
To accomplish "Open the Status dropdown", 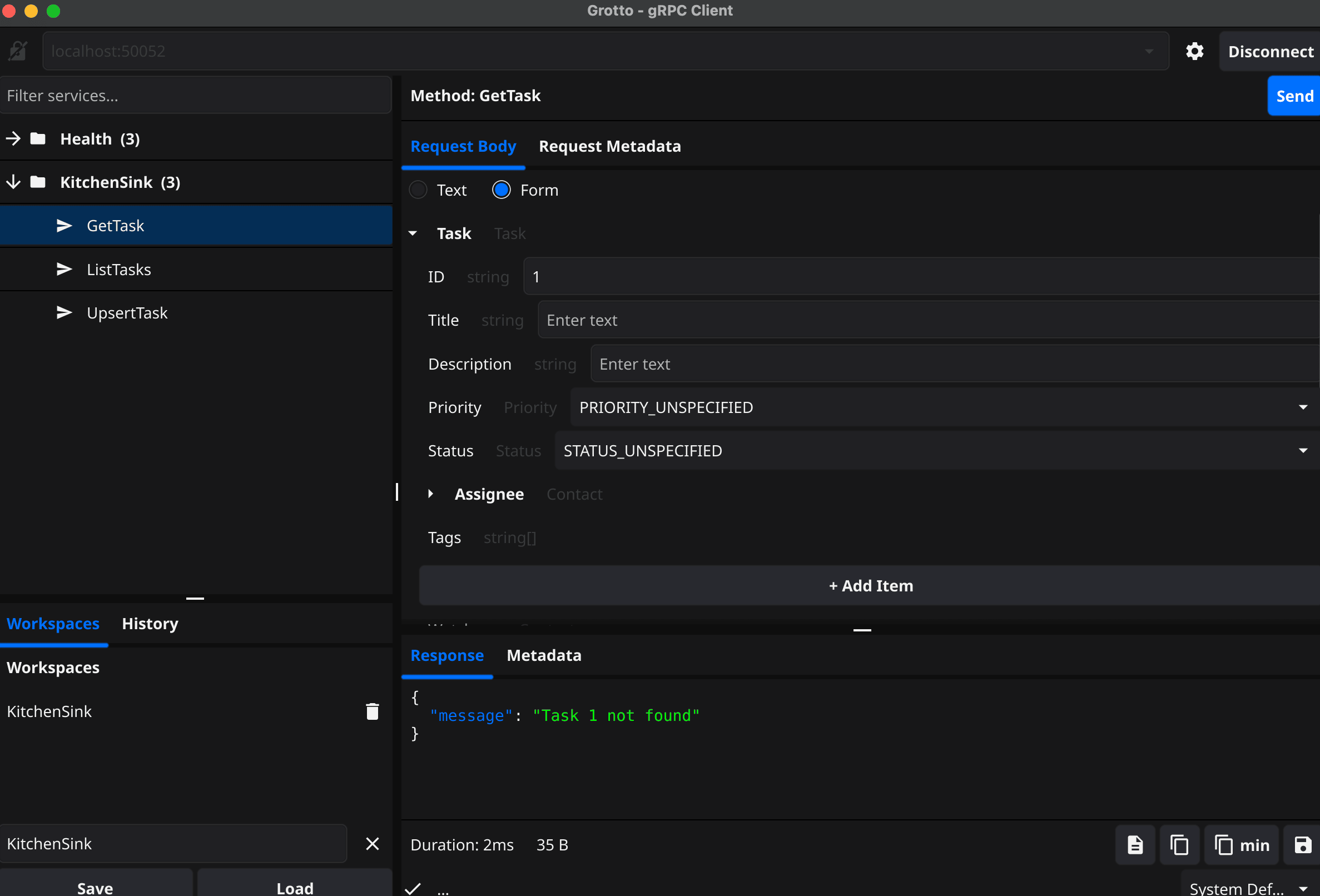I will [x=1302, y=450].
